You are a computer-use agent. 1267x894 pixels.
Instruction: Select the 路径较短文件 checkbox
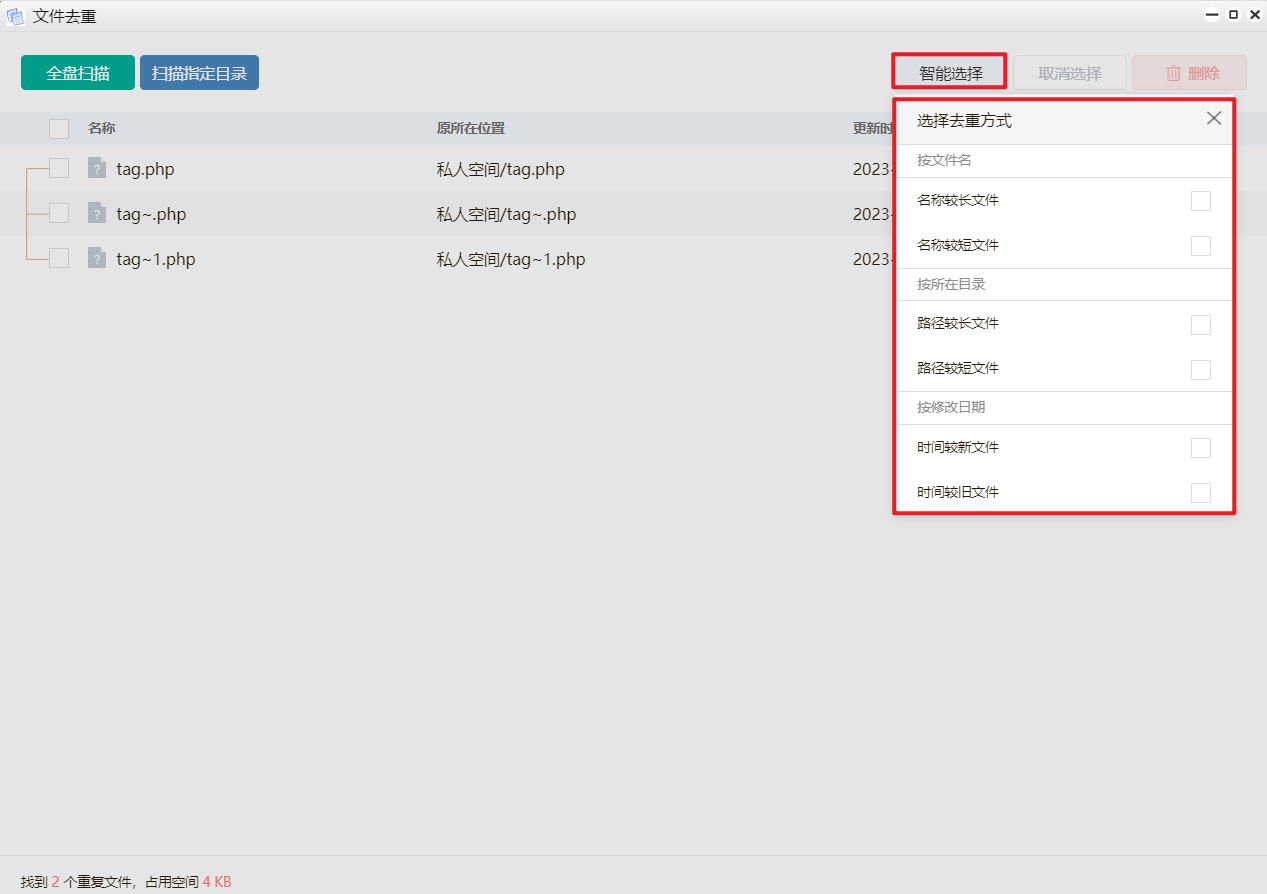click(1200, 369)
